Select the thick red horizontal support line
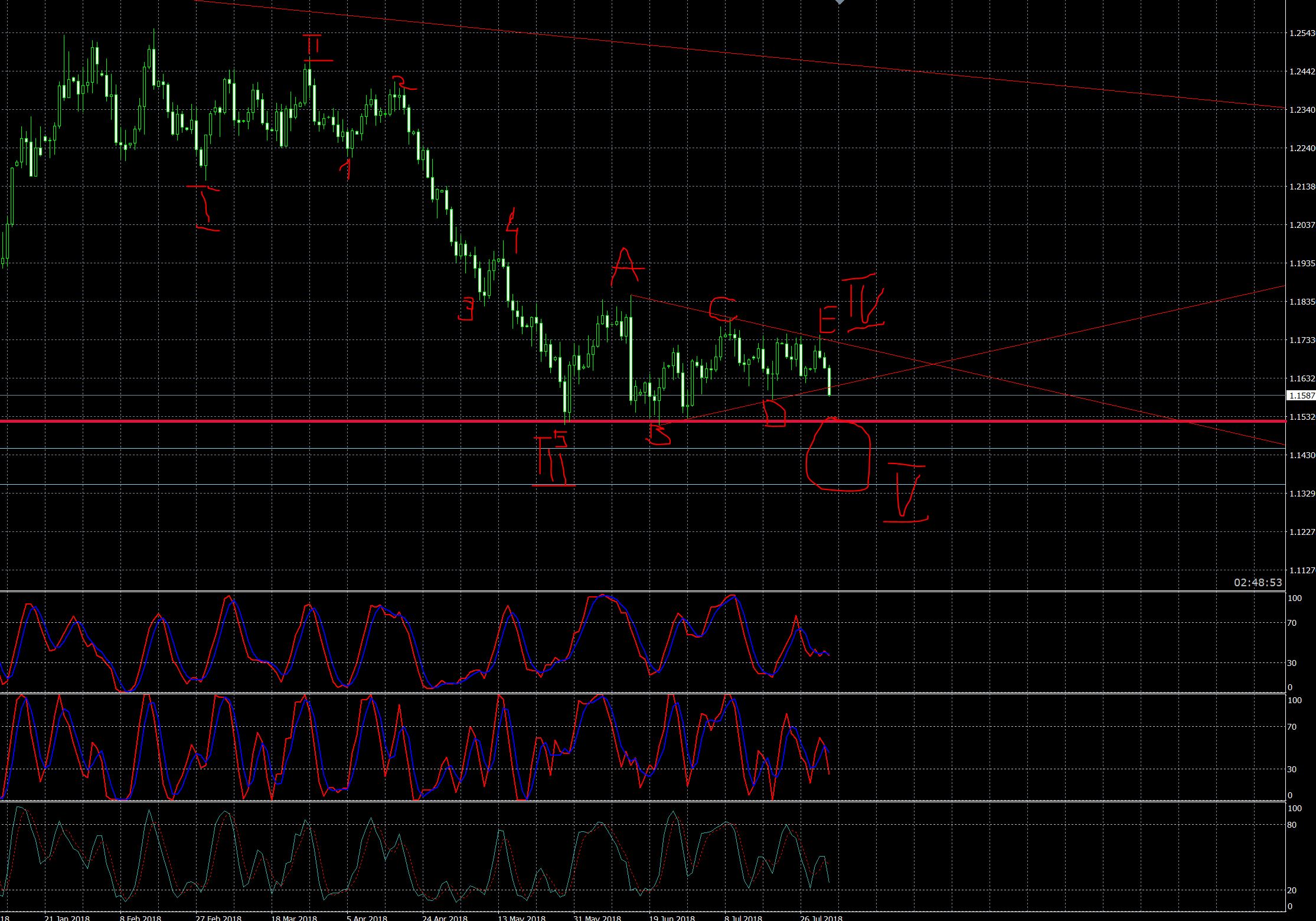Screen dimensions: 1316x921 (x=642, y=421)
